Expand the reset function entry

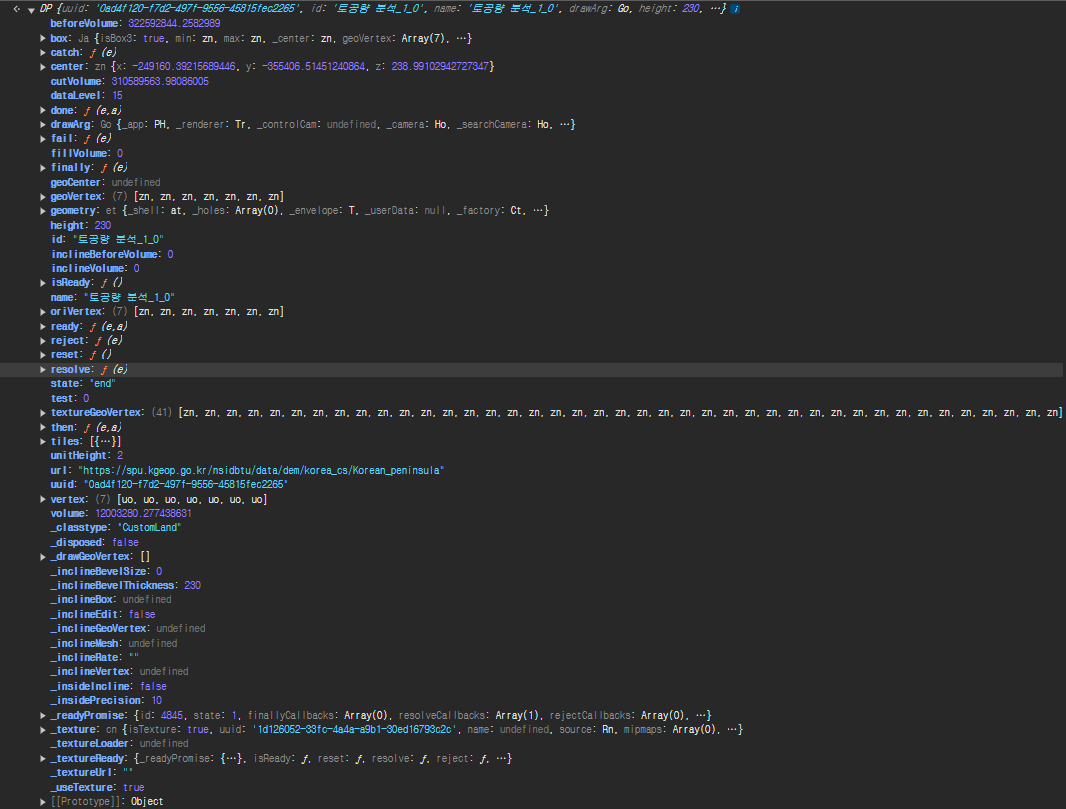43,355
